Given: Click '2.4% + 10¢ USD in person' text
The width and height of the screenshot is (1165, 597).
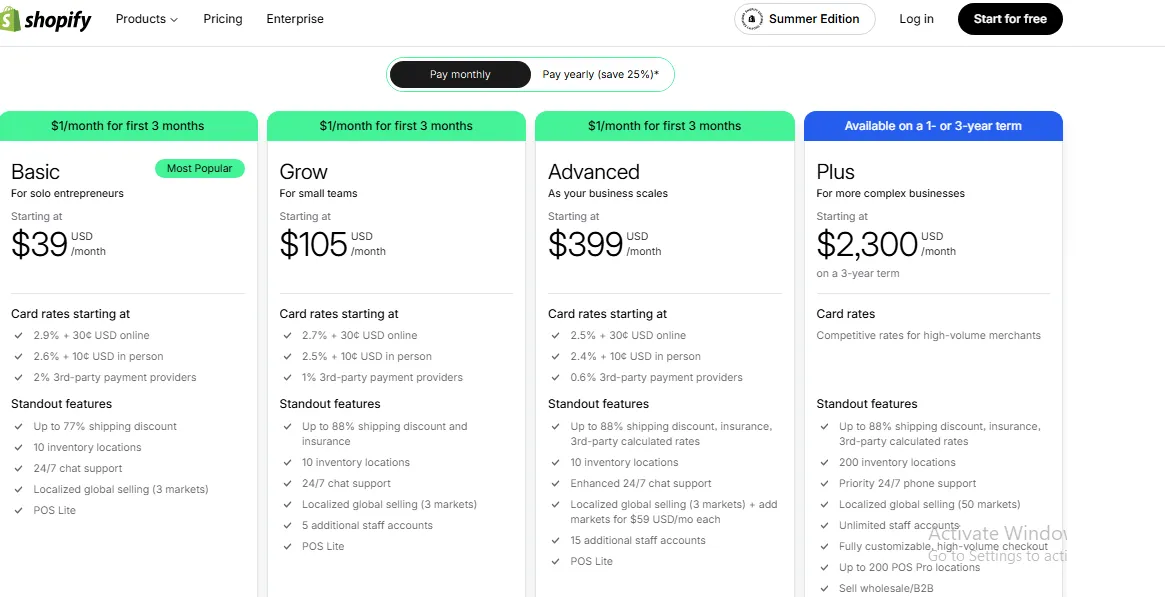Looking at the screenshot, I should tap(635, 356).
